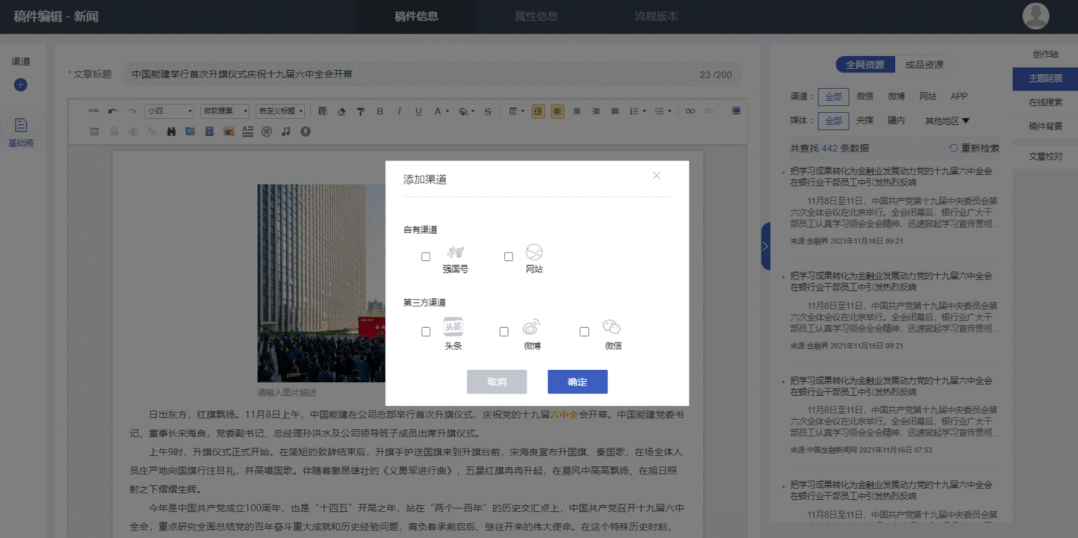Enable the 头条 third-party channel checkbox
The image size is (1078, 538).
pyautogui.click(x=426, y=331)
